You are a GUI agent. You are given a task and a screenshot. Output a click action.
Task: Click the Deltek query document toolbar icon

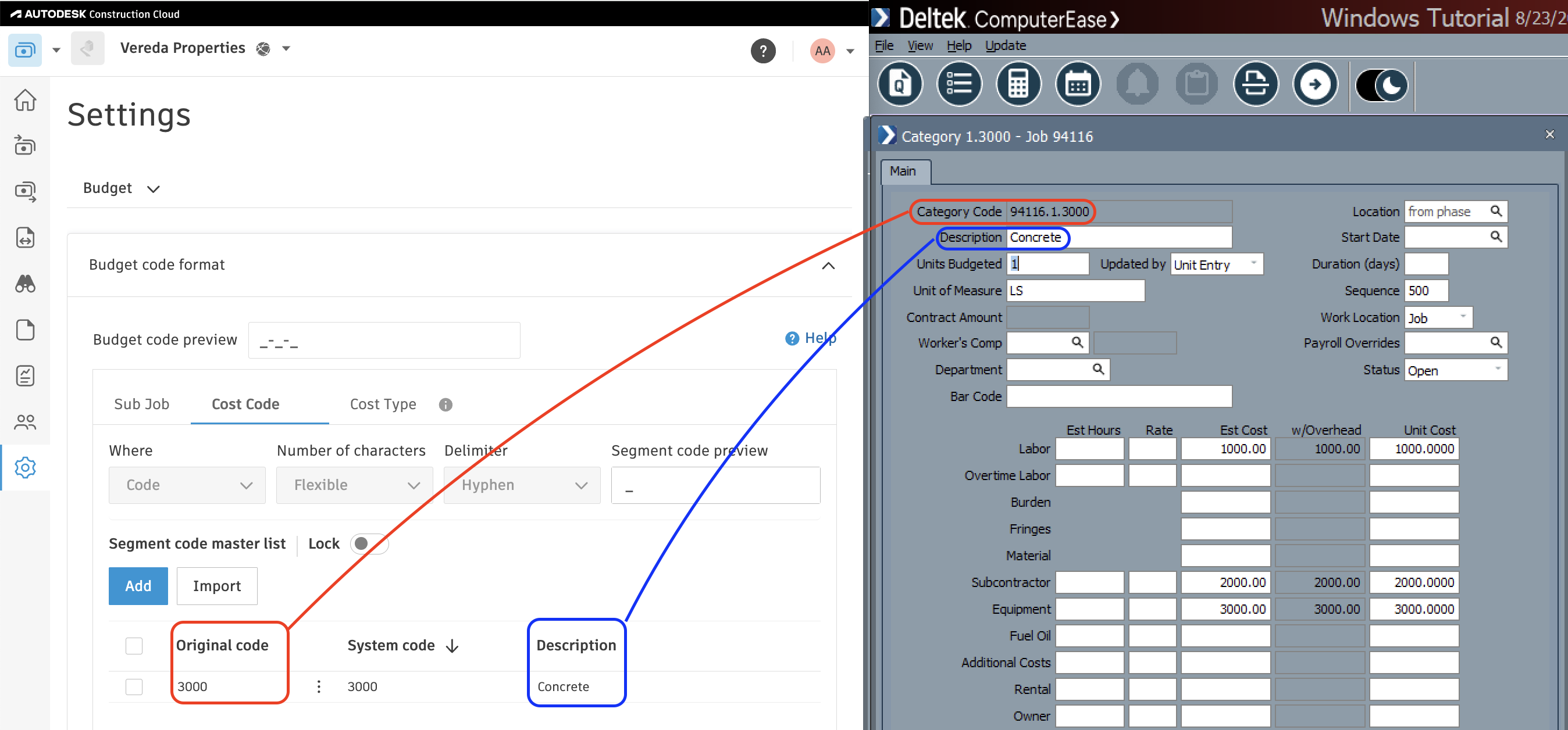(900, 84)
